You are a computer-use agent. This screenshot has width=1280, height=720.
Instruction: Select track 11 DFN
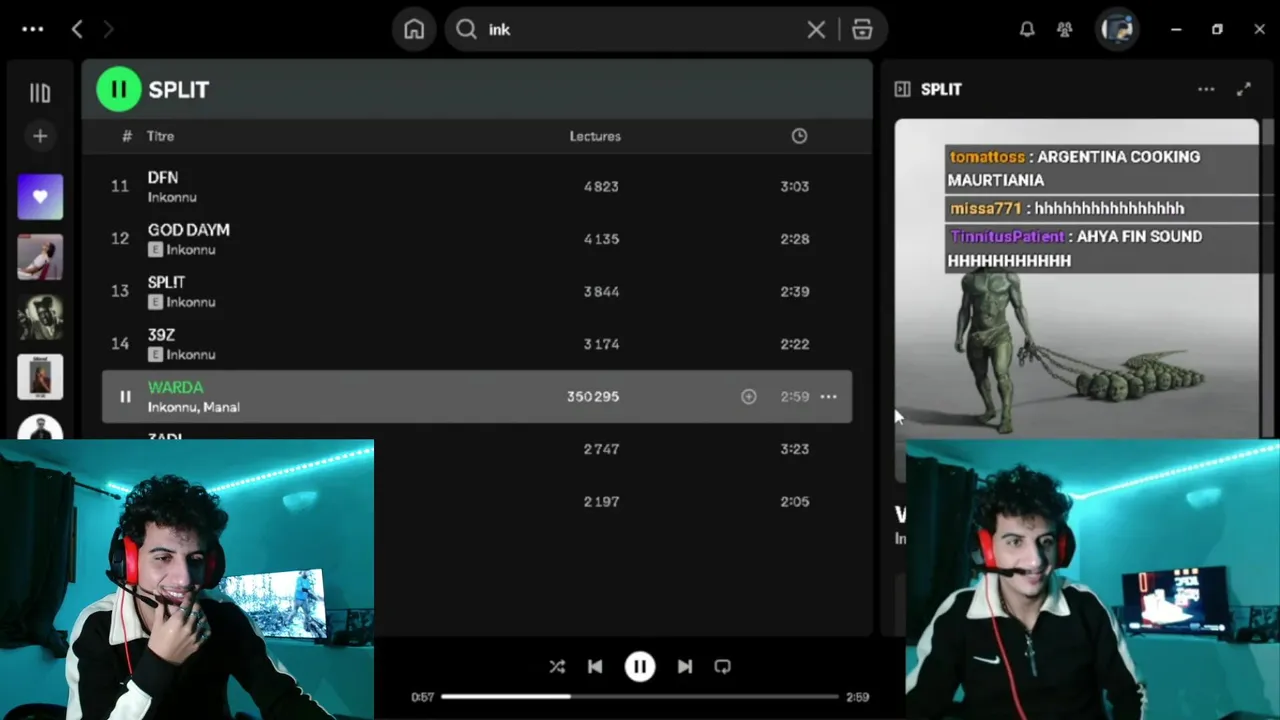(477, 186)
